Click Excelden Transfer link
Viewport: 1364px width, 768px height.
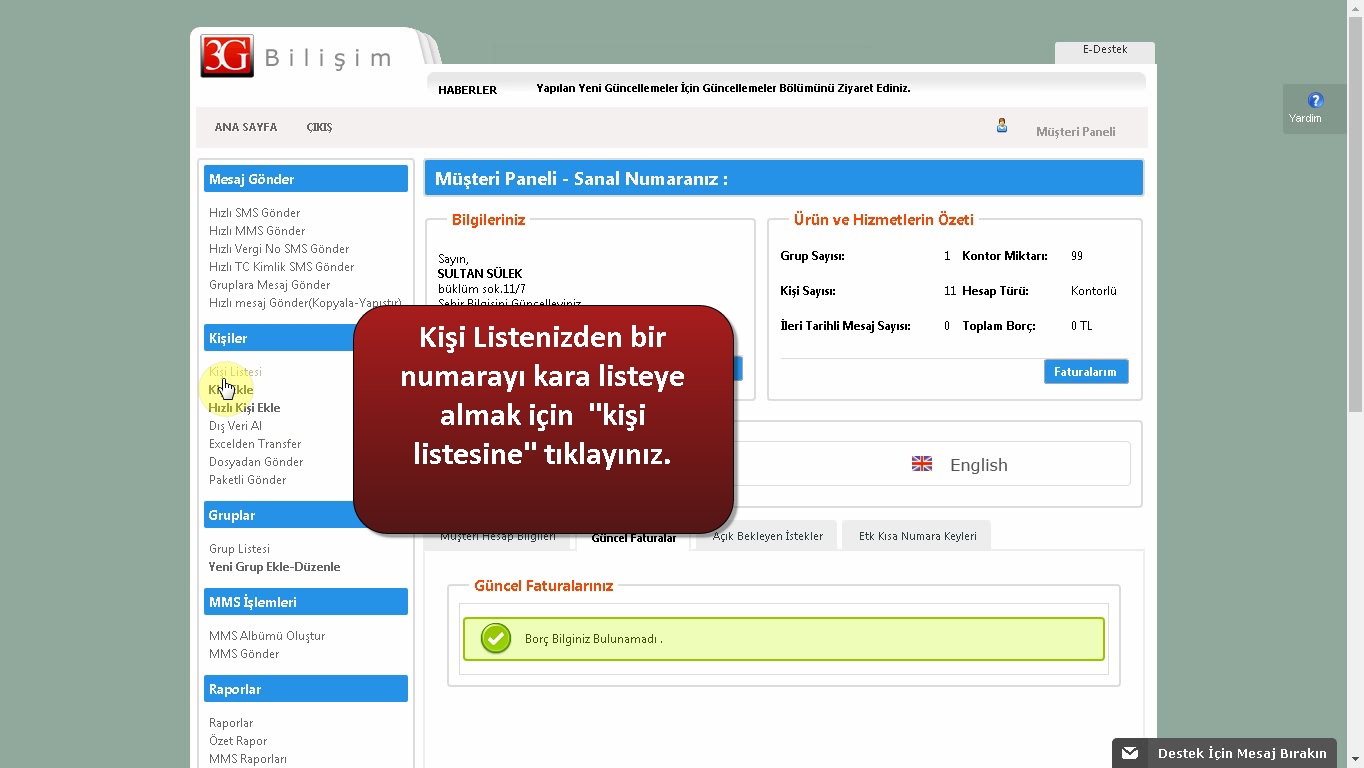coord(254,444)
